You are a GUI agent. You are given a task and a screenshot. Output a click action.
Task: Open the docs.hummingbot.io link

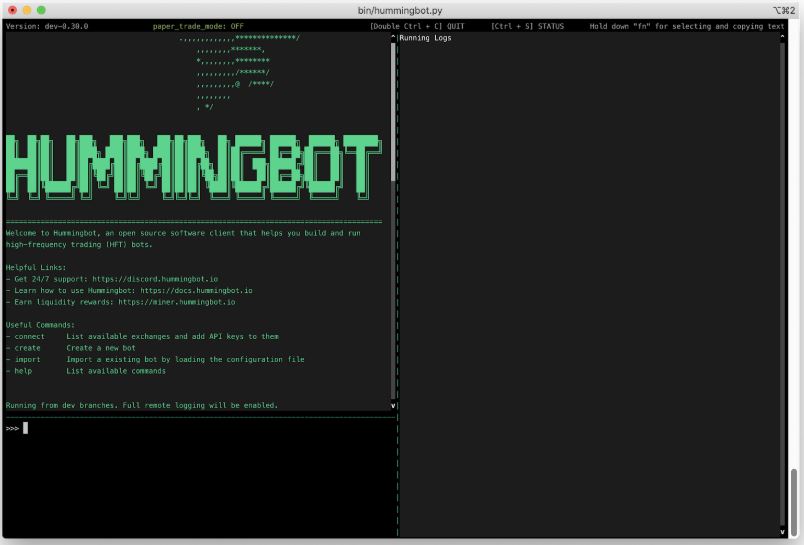click(x=196, y=290)
